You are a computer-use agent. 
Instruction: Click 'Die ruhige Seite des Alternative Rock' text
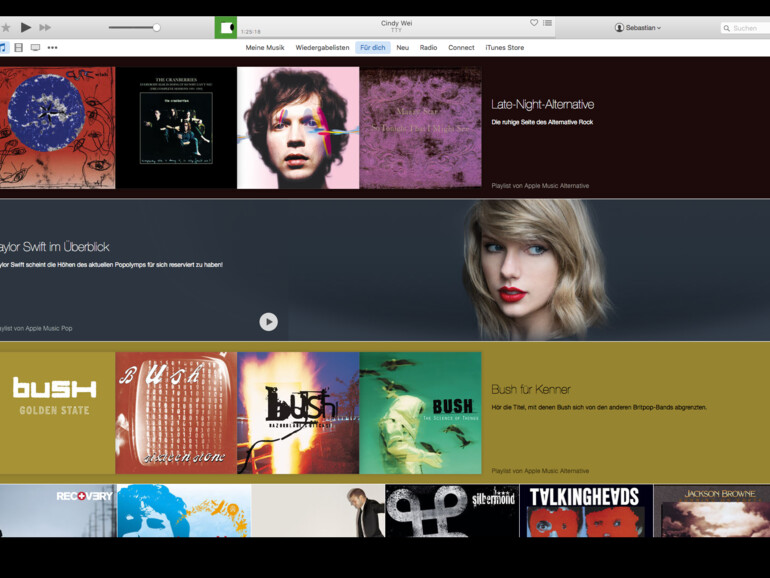542,122
